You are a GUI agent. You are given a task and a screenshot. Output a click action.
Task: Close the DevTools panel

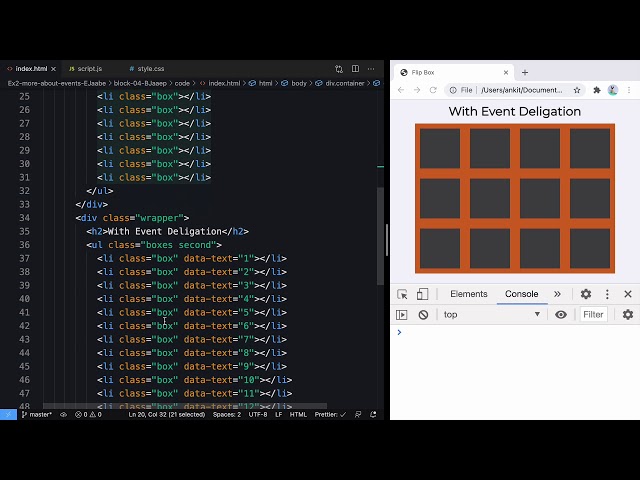click(x=628, y=294)
